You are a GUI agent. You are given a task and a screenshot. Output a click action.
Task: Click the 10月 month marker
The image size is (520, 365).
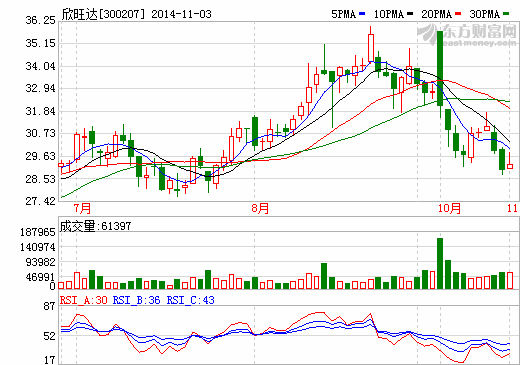[449, 209]
